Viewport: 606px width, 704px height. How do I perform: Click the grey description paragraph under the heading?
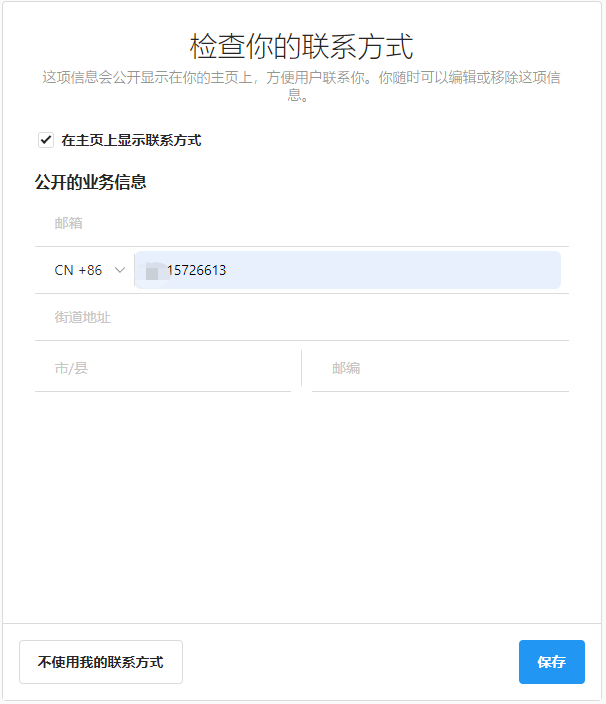tap(302, 86)
